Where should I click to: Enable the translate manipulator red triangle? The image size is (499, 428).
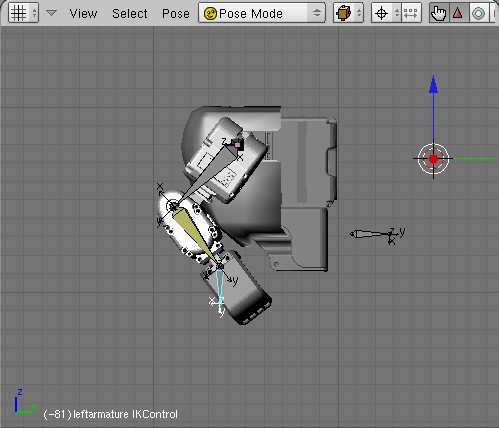(458, 13)
